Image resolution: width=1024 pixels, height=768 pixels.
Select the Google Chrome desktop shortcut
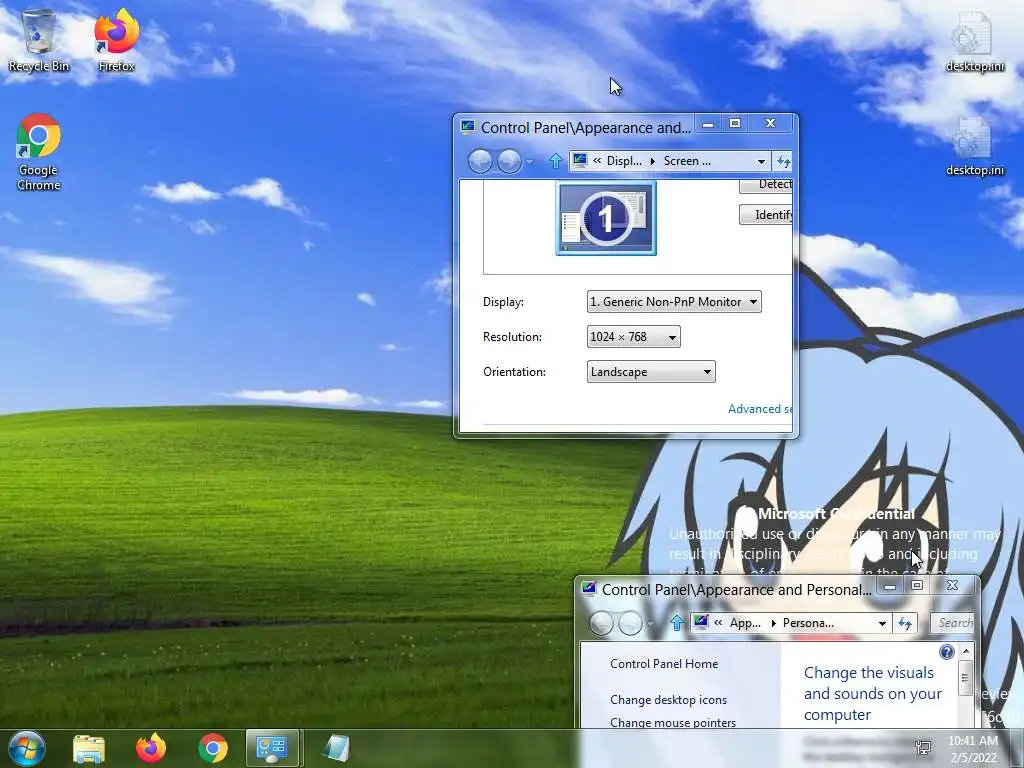click(x=39, y=152)
